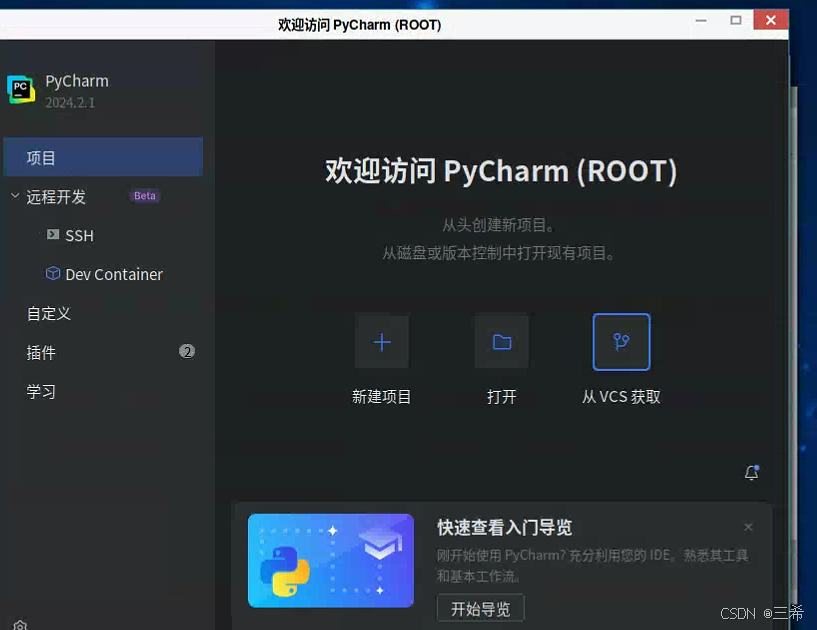Select the SSH remote development icon
This screenshot has width=817, height=630.
point(54,235)
